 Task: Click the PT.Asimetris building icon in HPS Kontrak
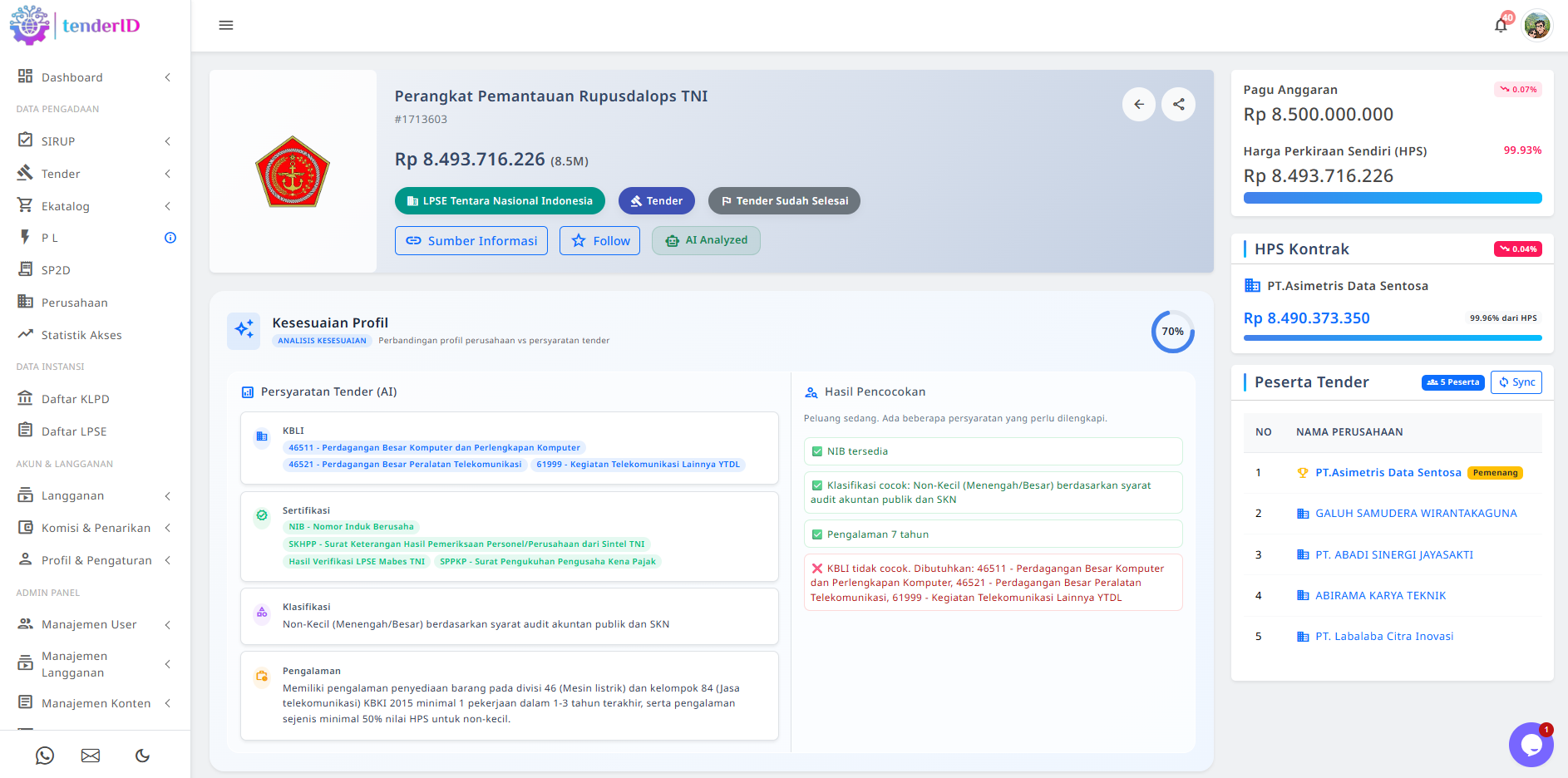pyautogui.click(x=1252, y=286)
